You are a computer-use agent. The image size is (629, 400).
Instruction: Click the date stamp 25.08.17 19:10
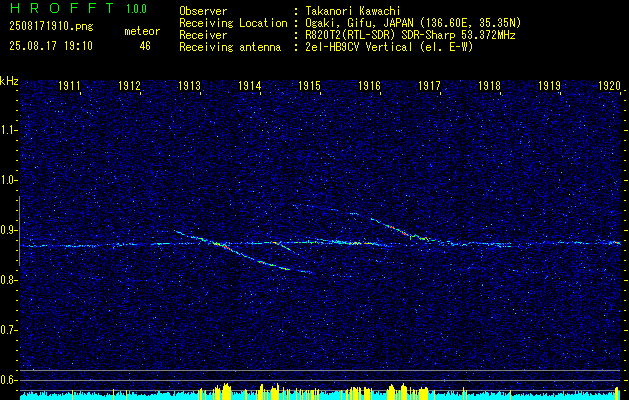pos(51,46)
